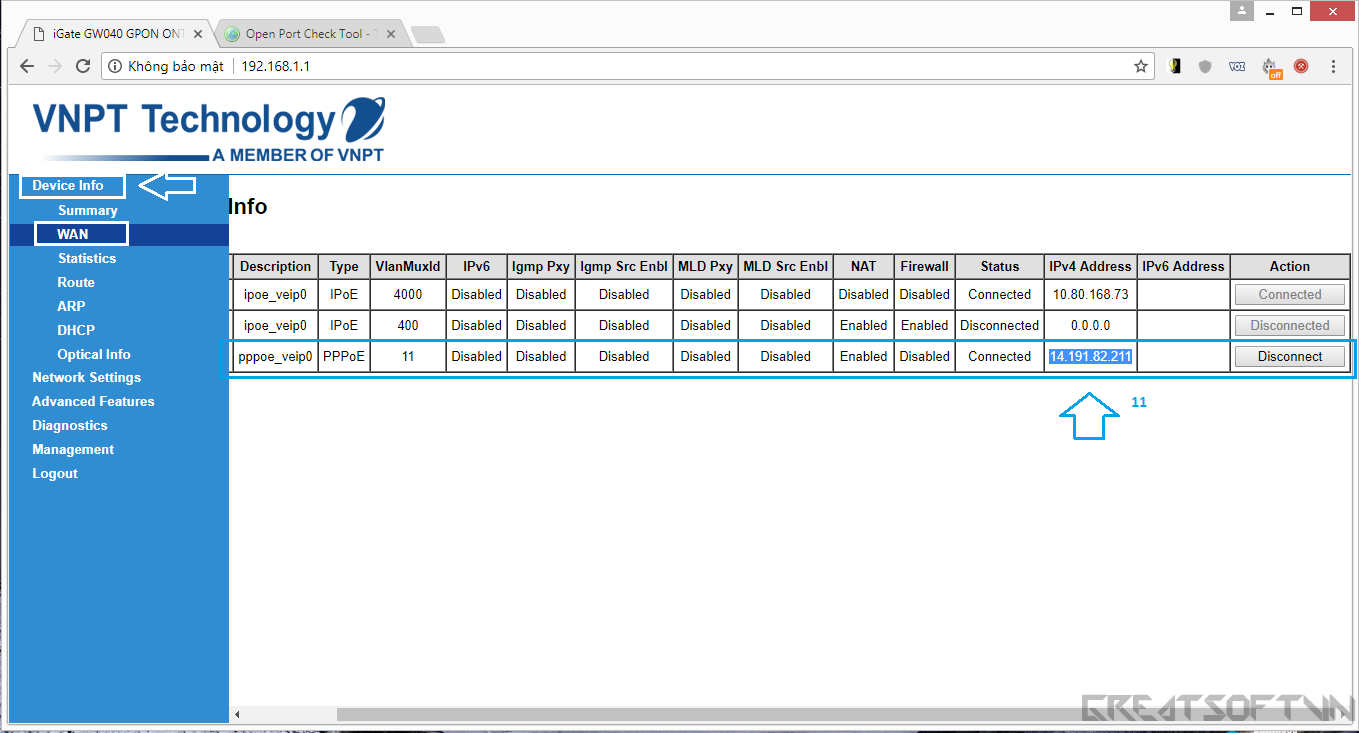Click the browser forward arrow
The image size is (1359, 733).
point(55,66)
